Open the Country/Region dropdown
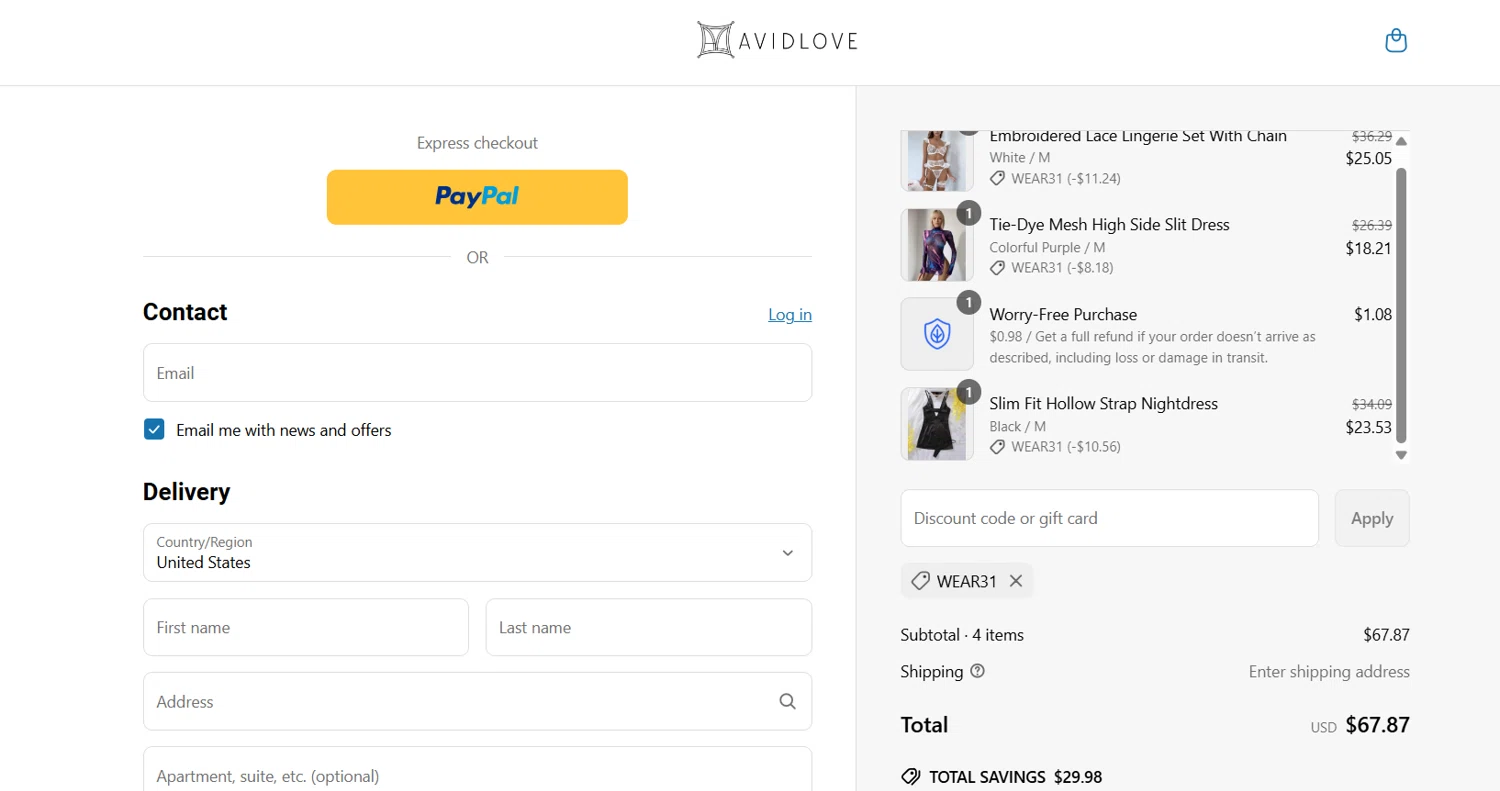 coord(477,552)
